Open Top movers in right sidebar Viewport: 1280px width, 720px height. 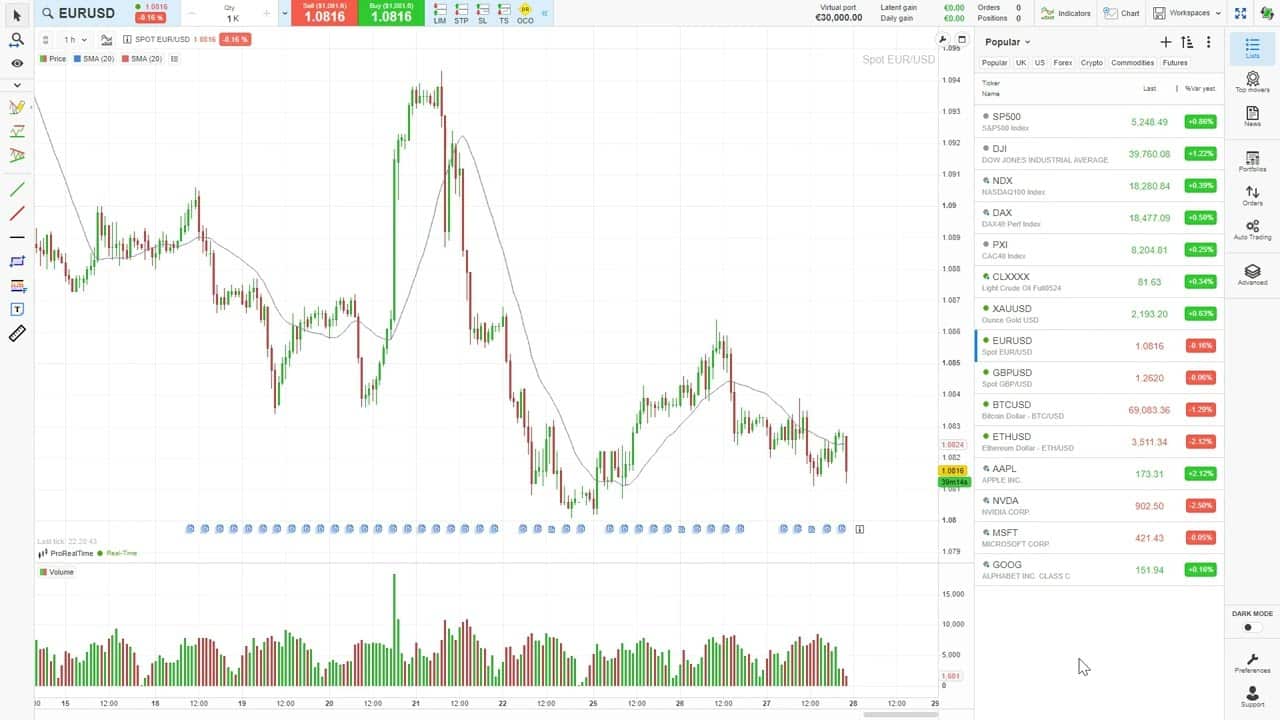click(1252, 80)
